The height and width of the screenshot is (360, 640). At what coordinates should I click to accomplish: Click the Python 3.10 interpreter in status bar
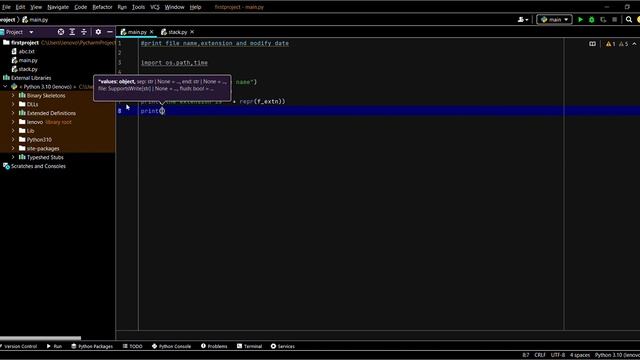coord(617,355)
